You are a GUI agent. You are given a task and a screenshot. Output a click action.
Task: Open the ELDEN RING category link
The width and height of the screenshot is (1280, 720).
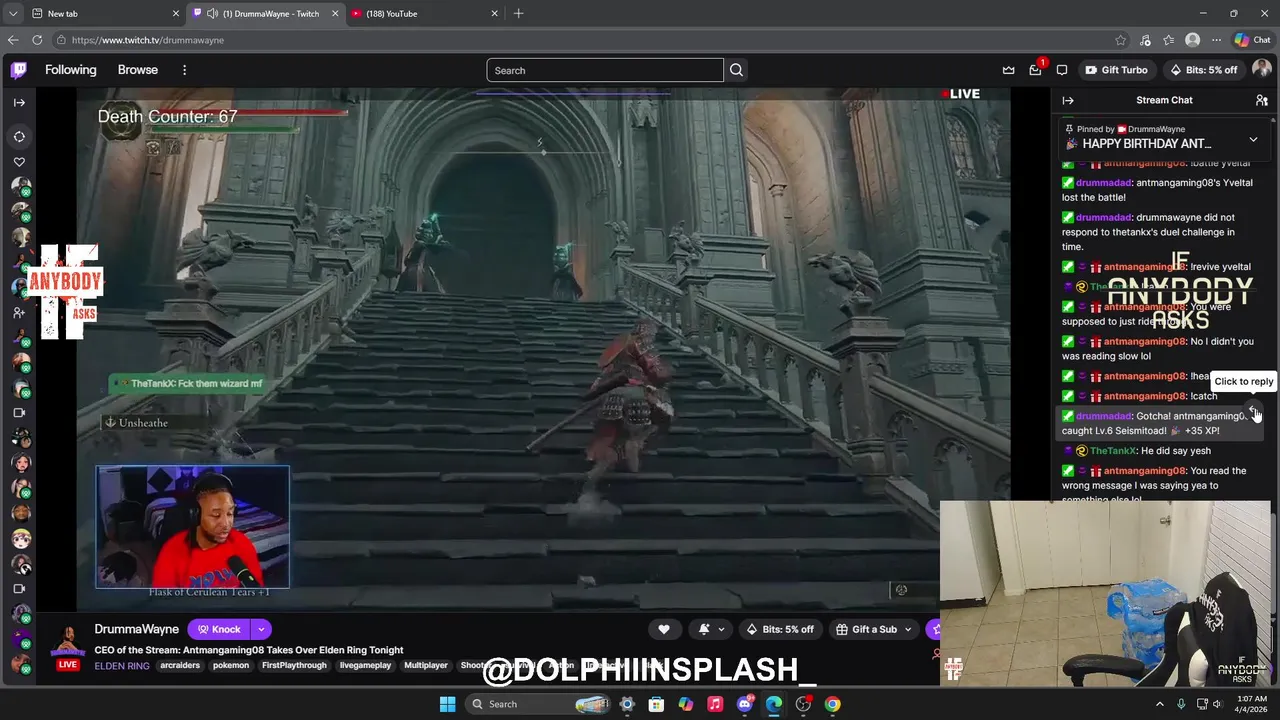coord(122,665)
